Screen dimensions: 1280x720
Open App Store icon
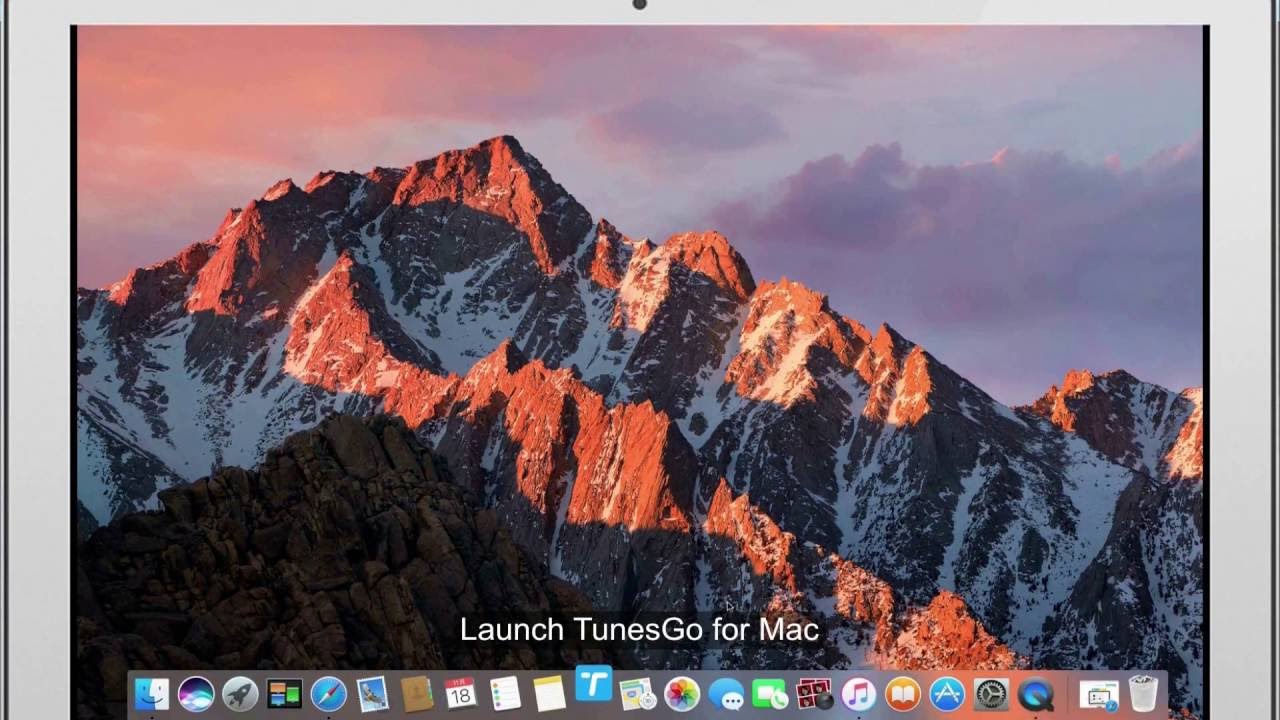coord(946,693)
